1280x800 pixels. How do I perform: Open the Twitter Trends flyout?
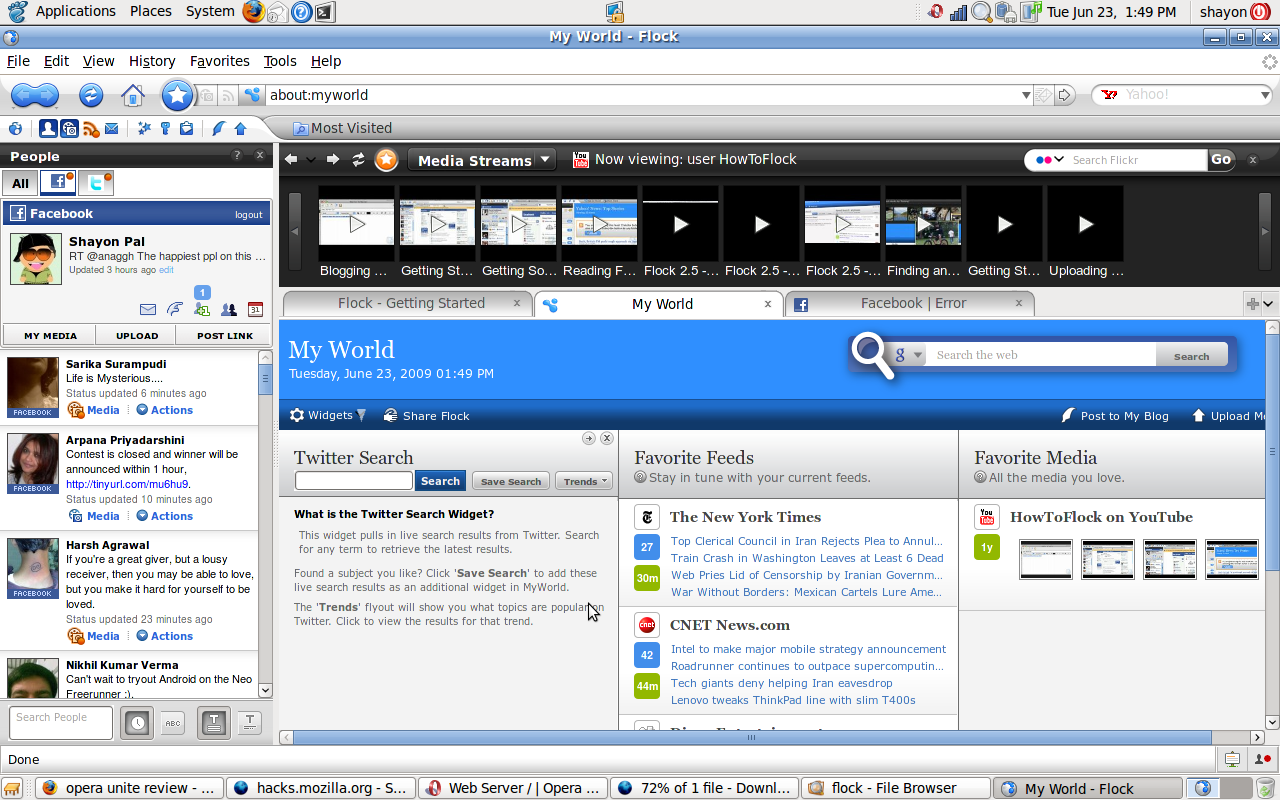pos(583,481)
